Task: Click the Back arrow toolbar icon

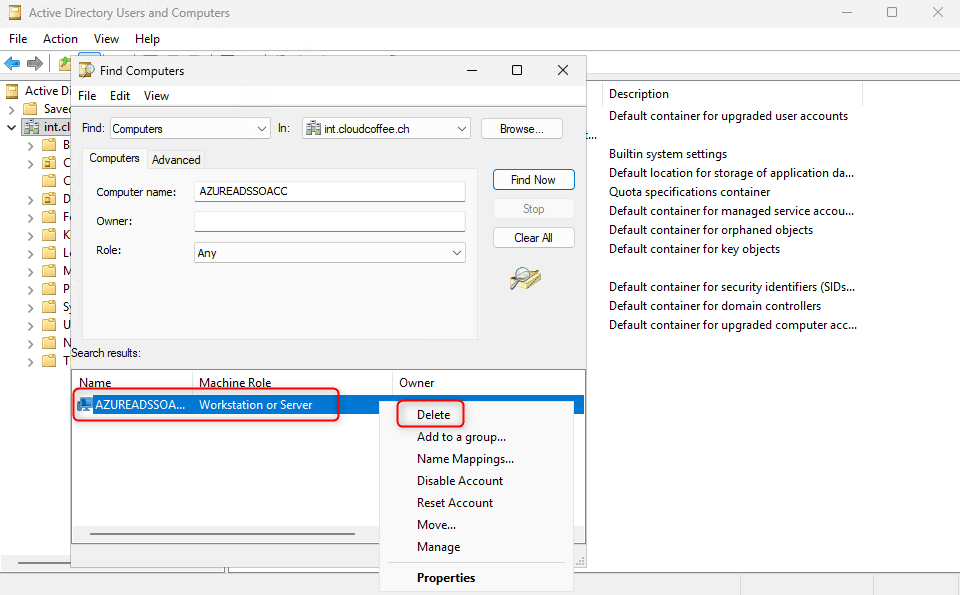Action: tap(12, 64)
